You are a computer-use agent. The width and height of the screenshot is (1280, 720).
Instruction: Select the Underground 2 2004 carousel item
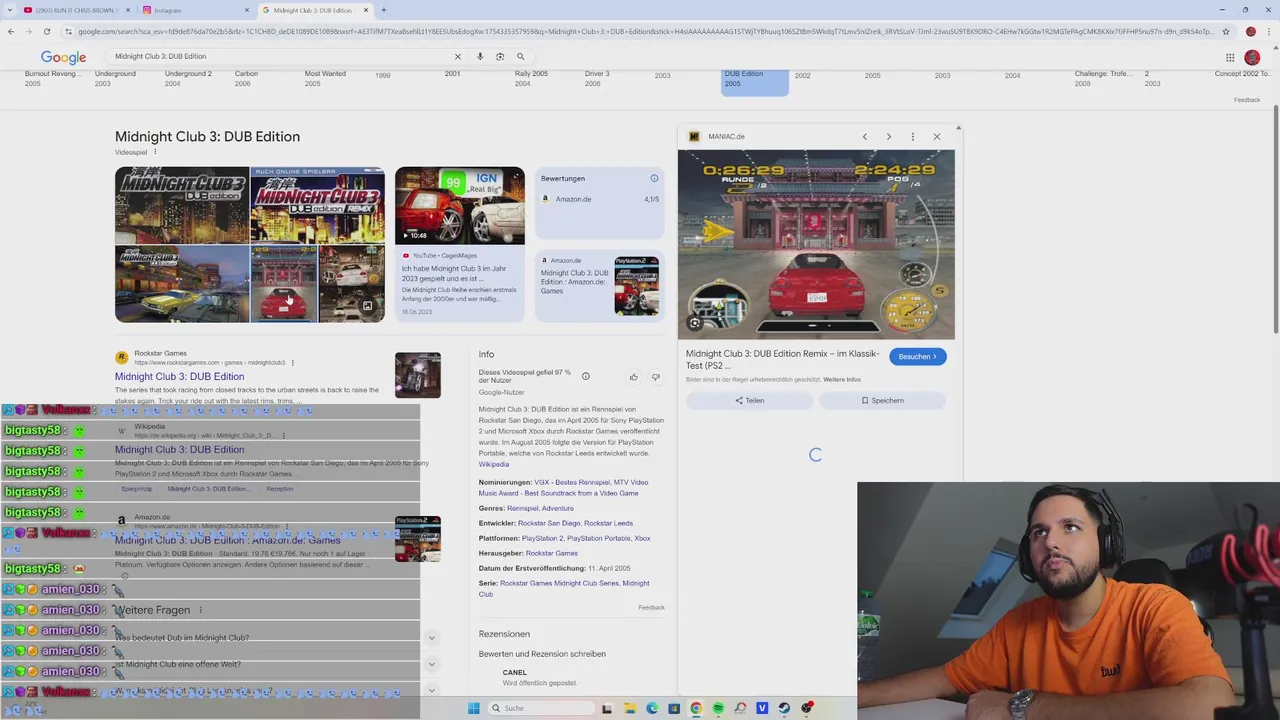188,78
